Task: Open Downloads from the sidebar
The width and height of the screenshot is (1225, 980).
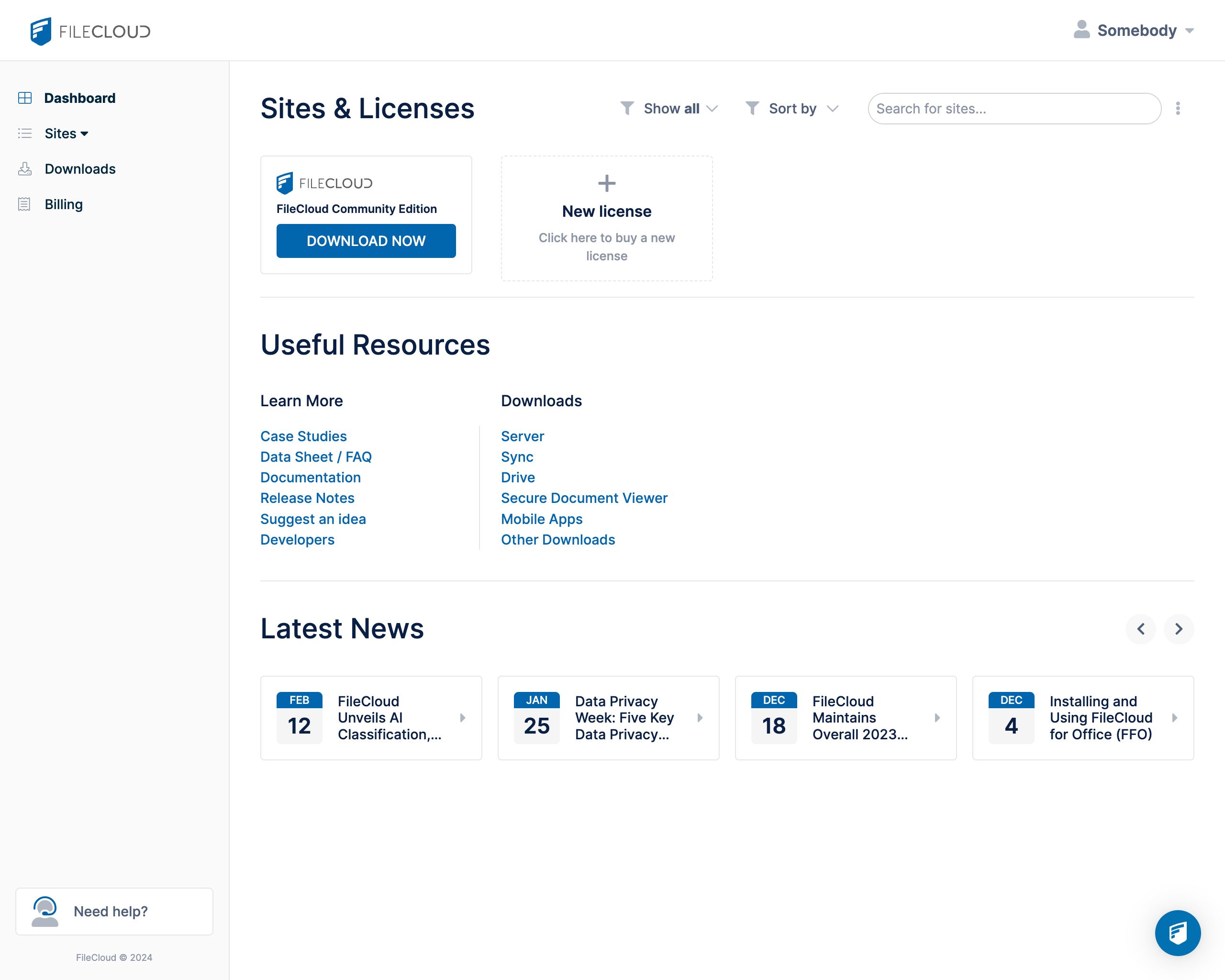Action: click(80, 169)
